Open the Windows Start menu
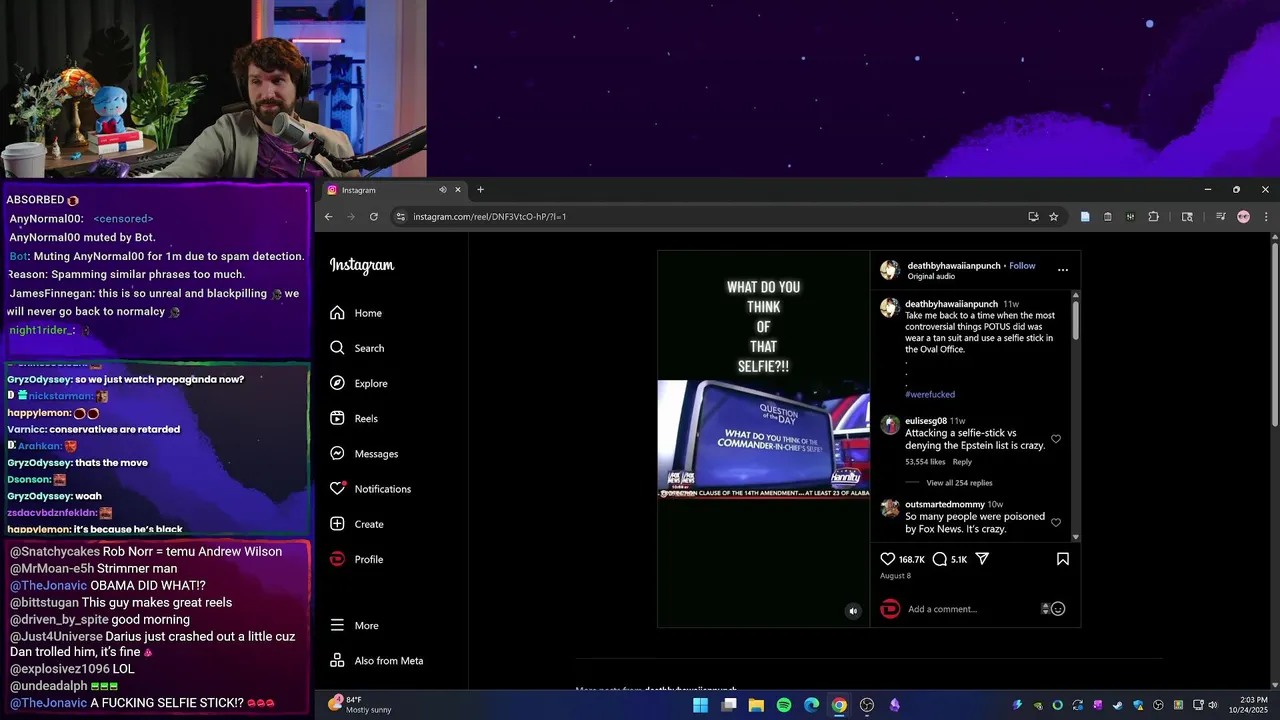The width and height of the screenshot is (1280, 720). (700, 705)
